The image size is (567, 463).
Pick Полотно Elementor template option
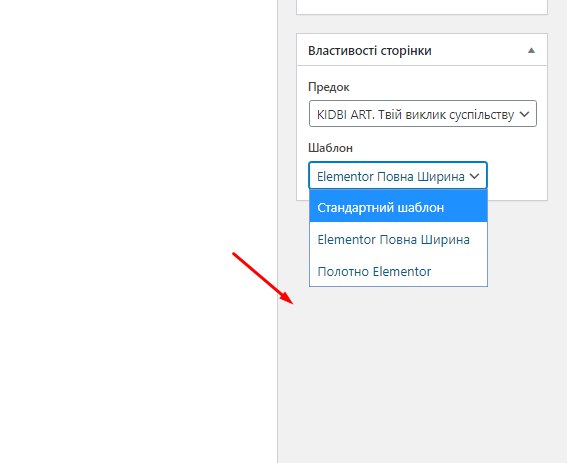(x=398, y=271)
